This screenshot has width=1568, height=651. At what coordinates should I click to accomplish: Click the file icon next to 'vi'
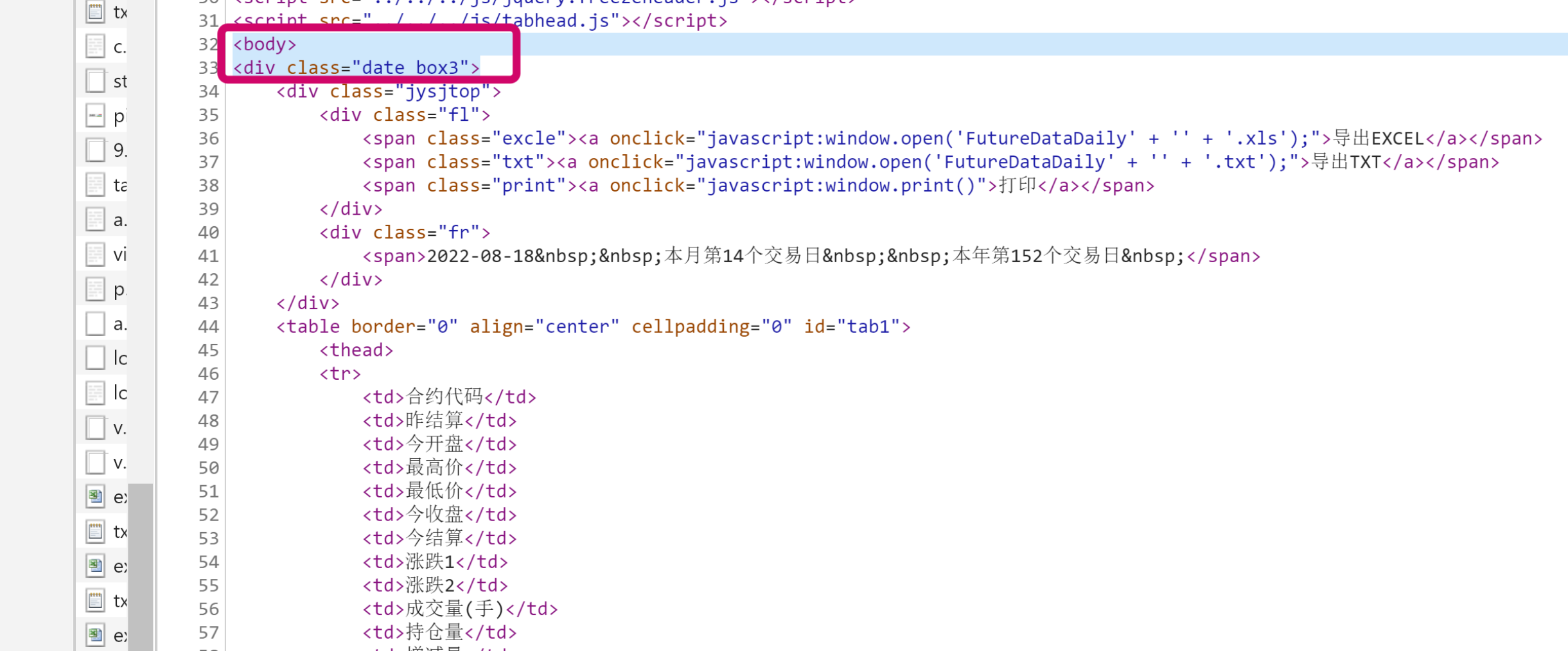point(95,254)
